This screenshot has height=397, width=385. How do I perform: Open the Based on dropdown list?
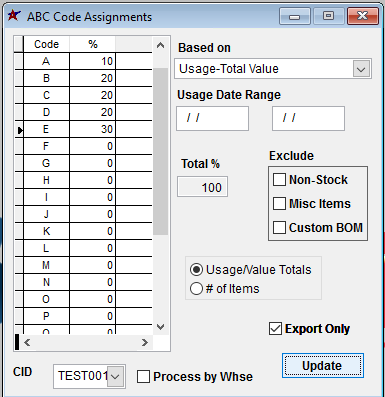(x=361, y=69)
